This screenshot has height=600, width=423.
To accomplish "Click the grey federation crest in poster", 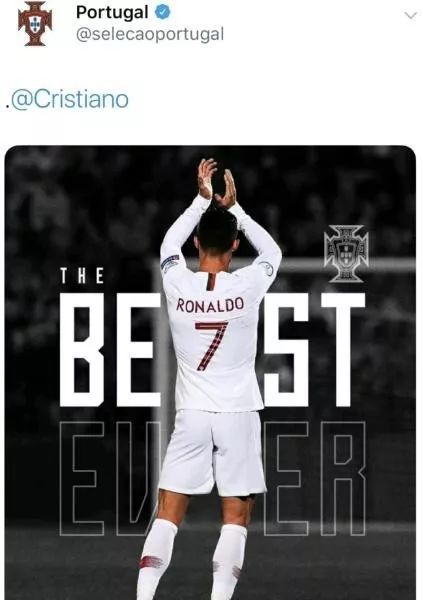I will (346, 253).
